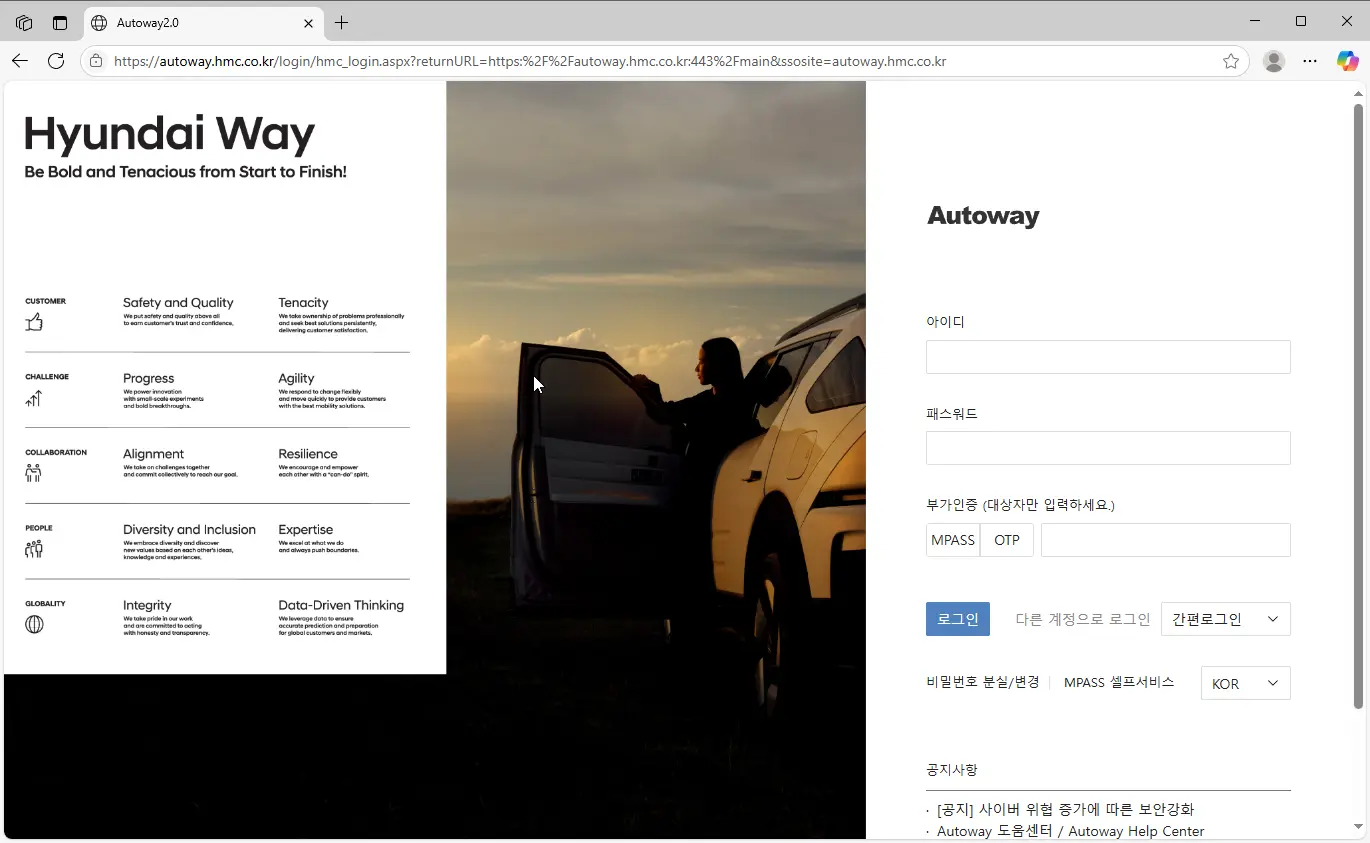
Task: Reload the page with refresh icon
Action: click(56, 61)
